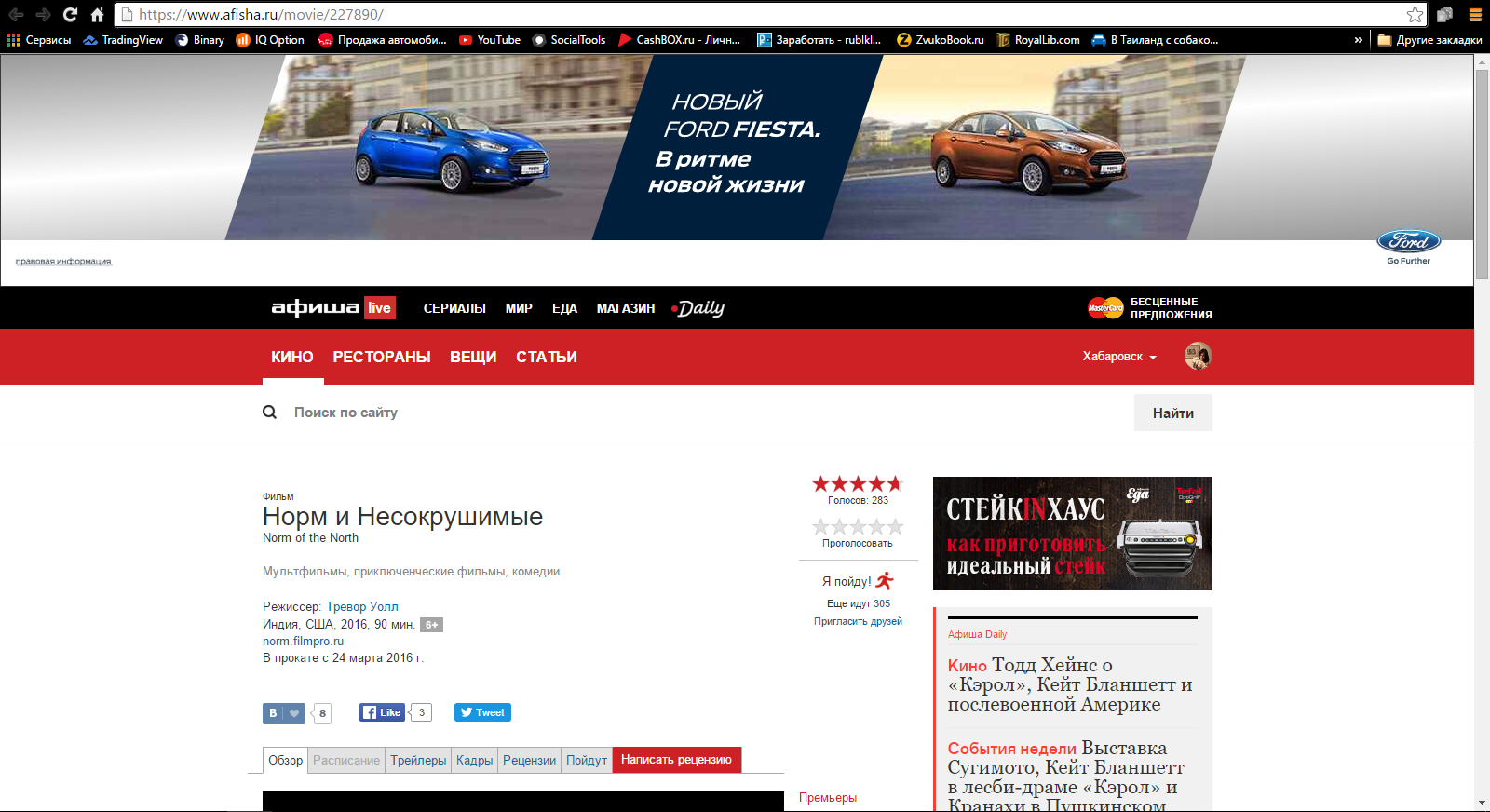This screenshot has width=1490, height=812.
Task: Share via the VK 'B' button
Action: [x=284, y=713]
